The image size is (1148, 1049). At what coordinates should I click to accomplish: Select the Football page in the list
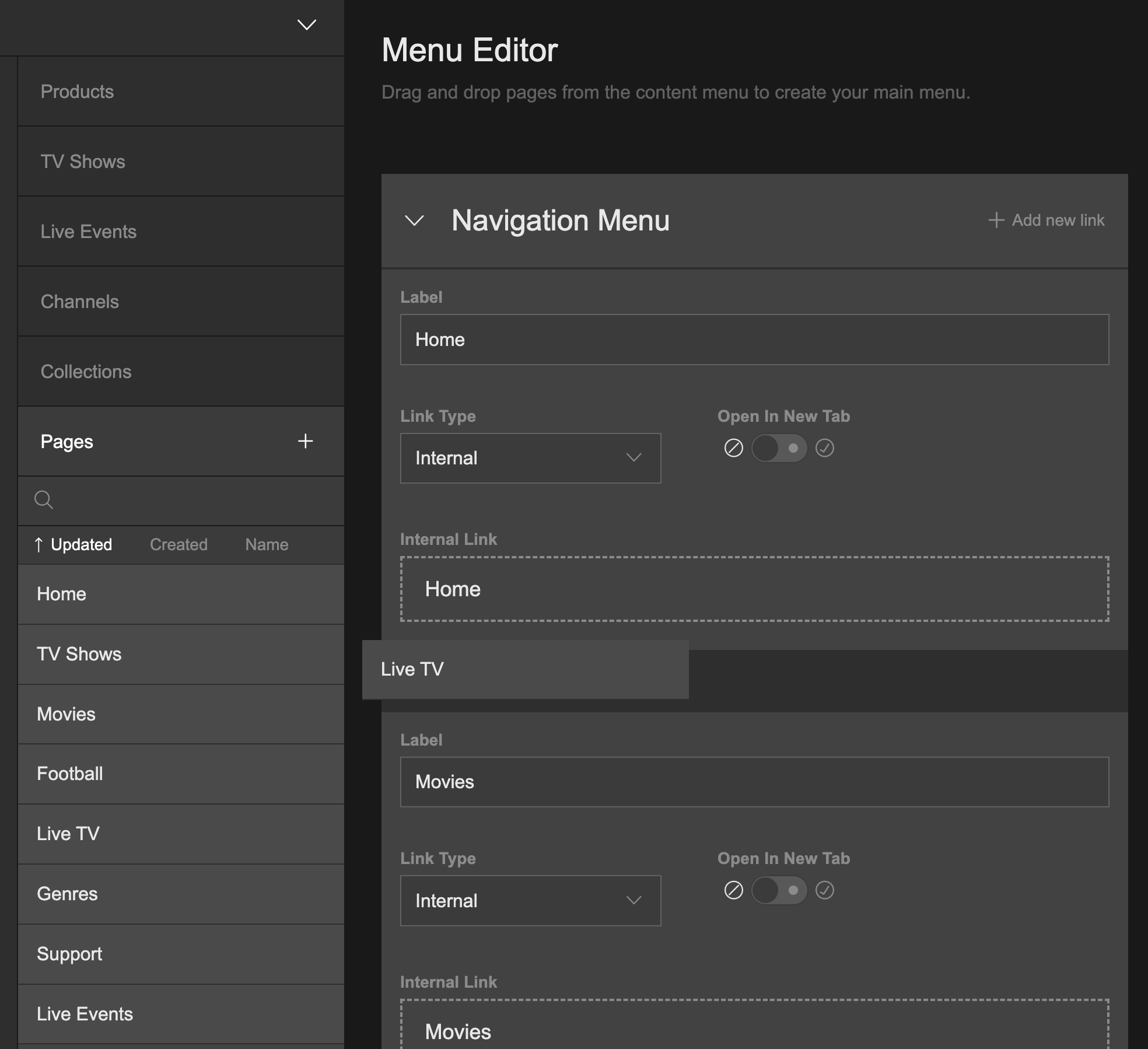[x=70, y=774]
